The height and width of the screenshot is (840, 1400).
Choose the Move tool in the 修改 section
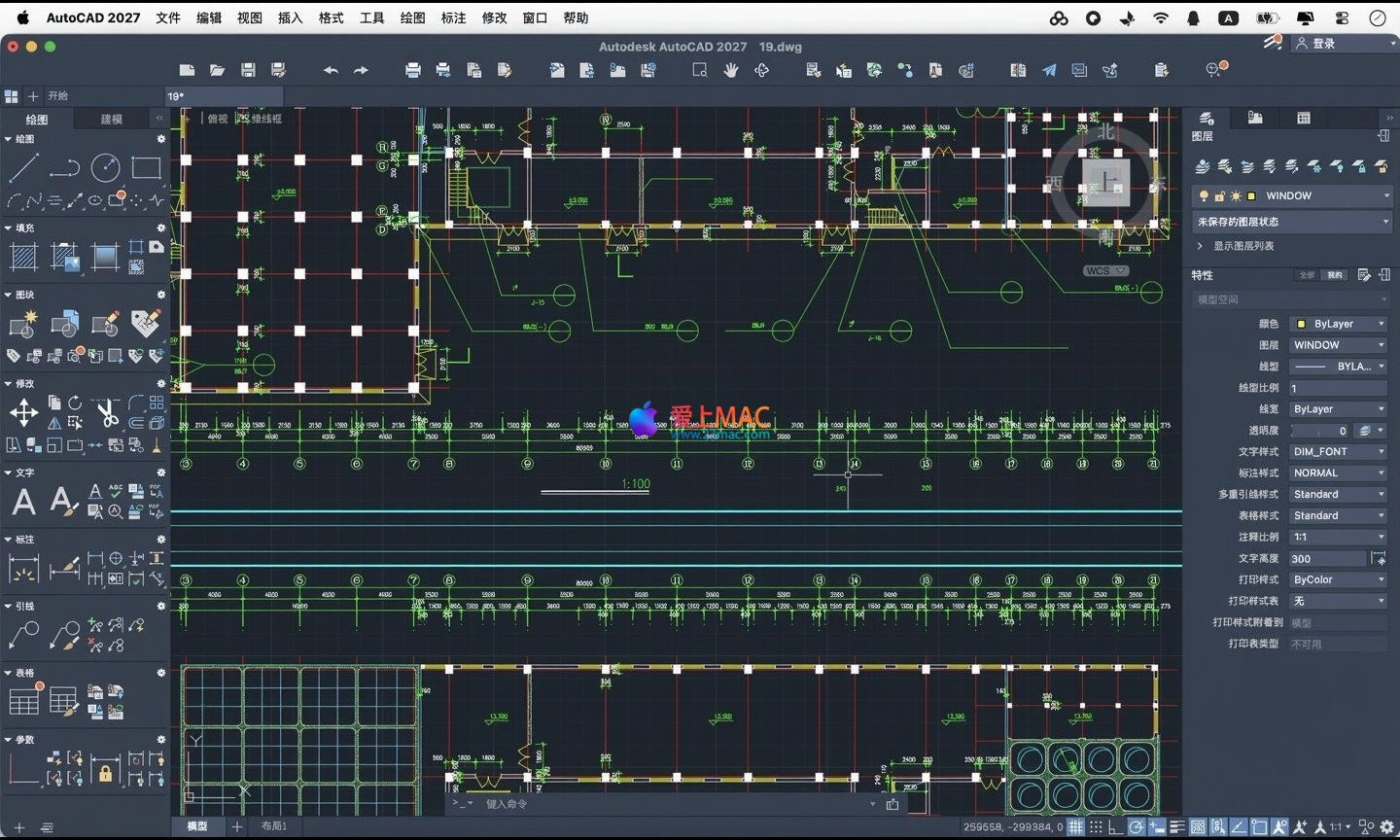[x=23, y=413]
